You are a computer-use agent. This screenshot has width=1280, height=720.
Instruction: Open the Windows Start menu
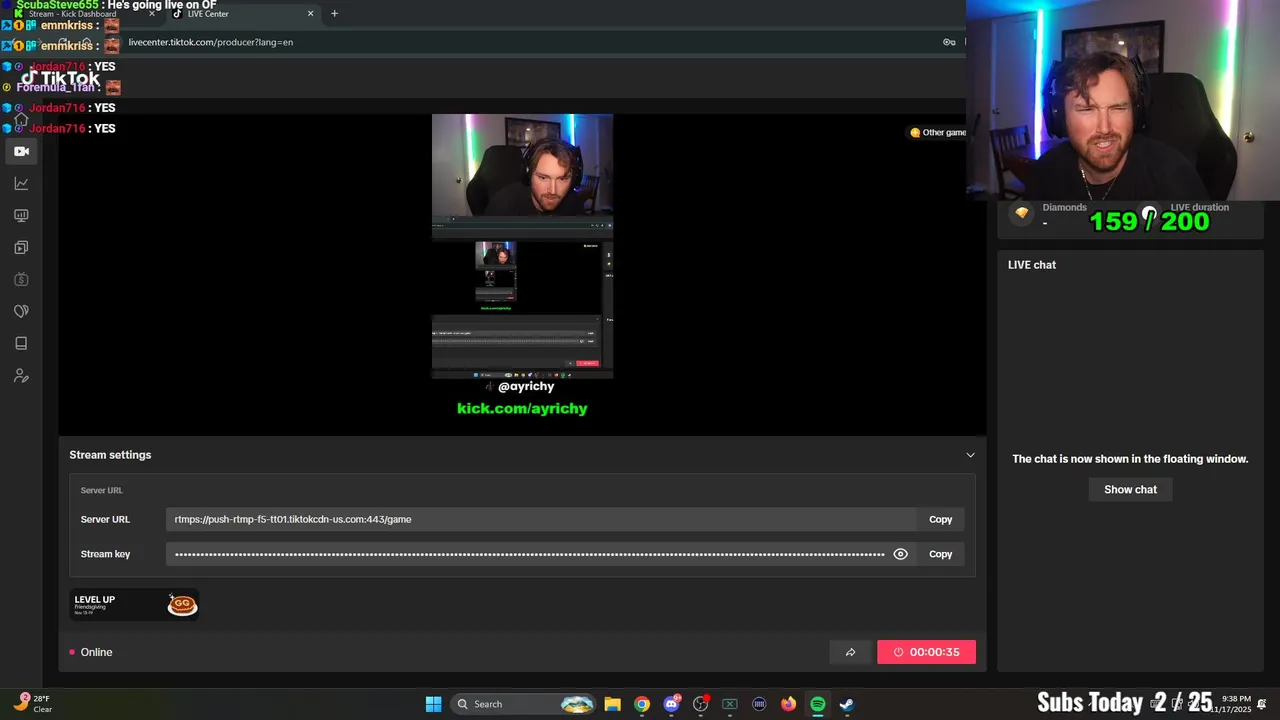coord(433,704)
